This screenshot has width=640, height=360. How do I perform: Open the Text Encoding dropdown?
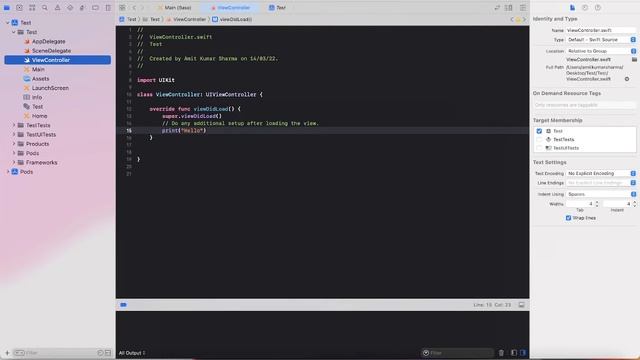(601, 173)
